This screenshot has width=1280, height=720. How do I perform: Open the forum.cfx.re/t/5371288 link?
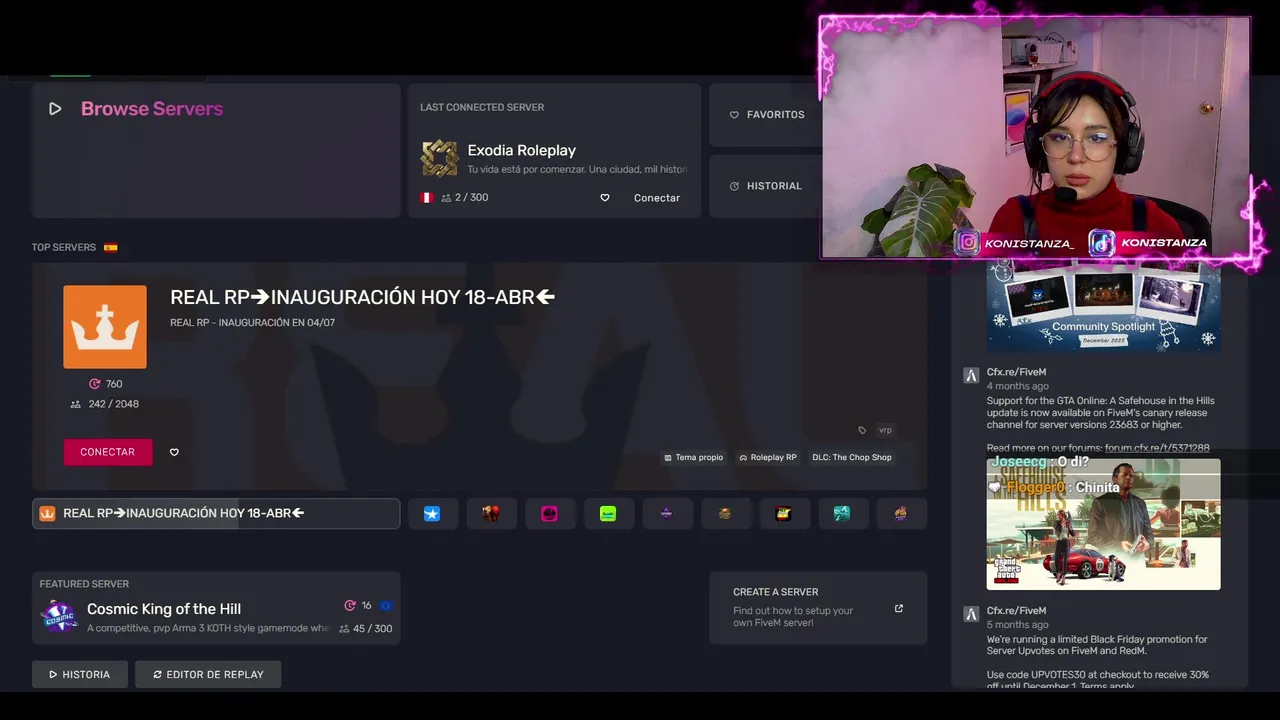tap(1157, 448)
